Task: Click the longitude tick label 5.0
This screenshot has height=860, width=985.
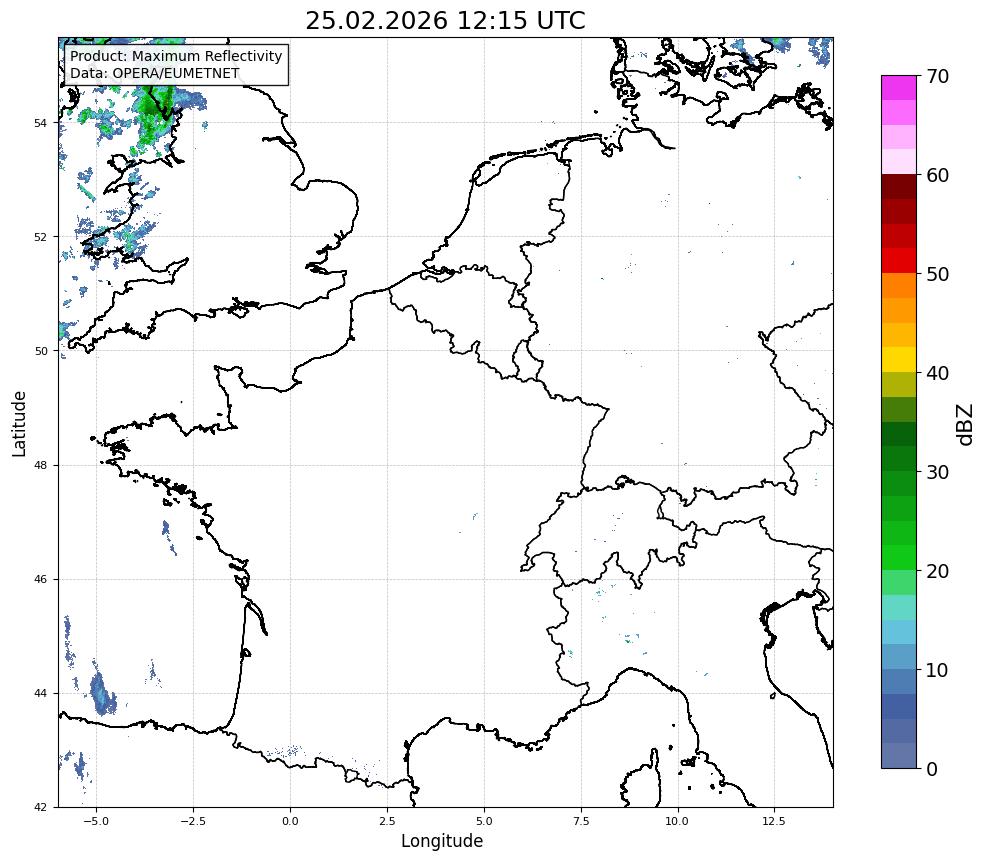Action: (x=484, y=820)
